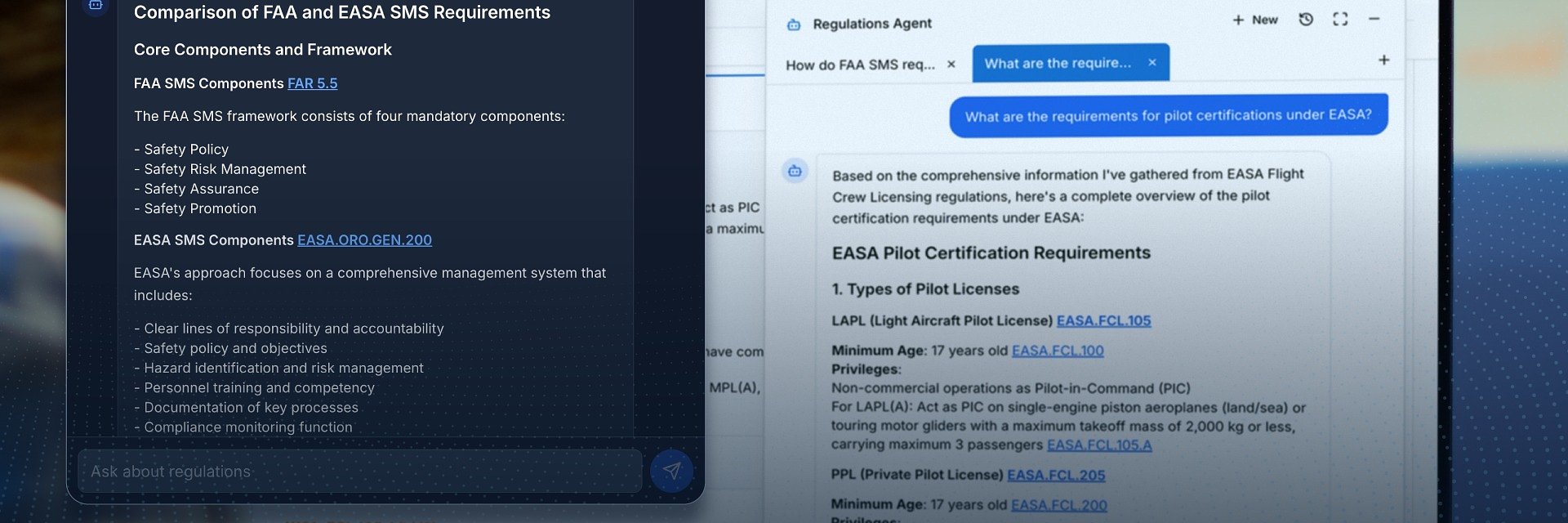1568x523 pixels.
Task: Click 'Comparison of FAA and EASA SMS Requirements' title
Action: (x=342, y=12)
